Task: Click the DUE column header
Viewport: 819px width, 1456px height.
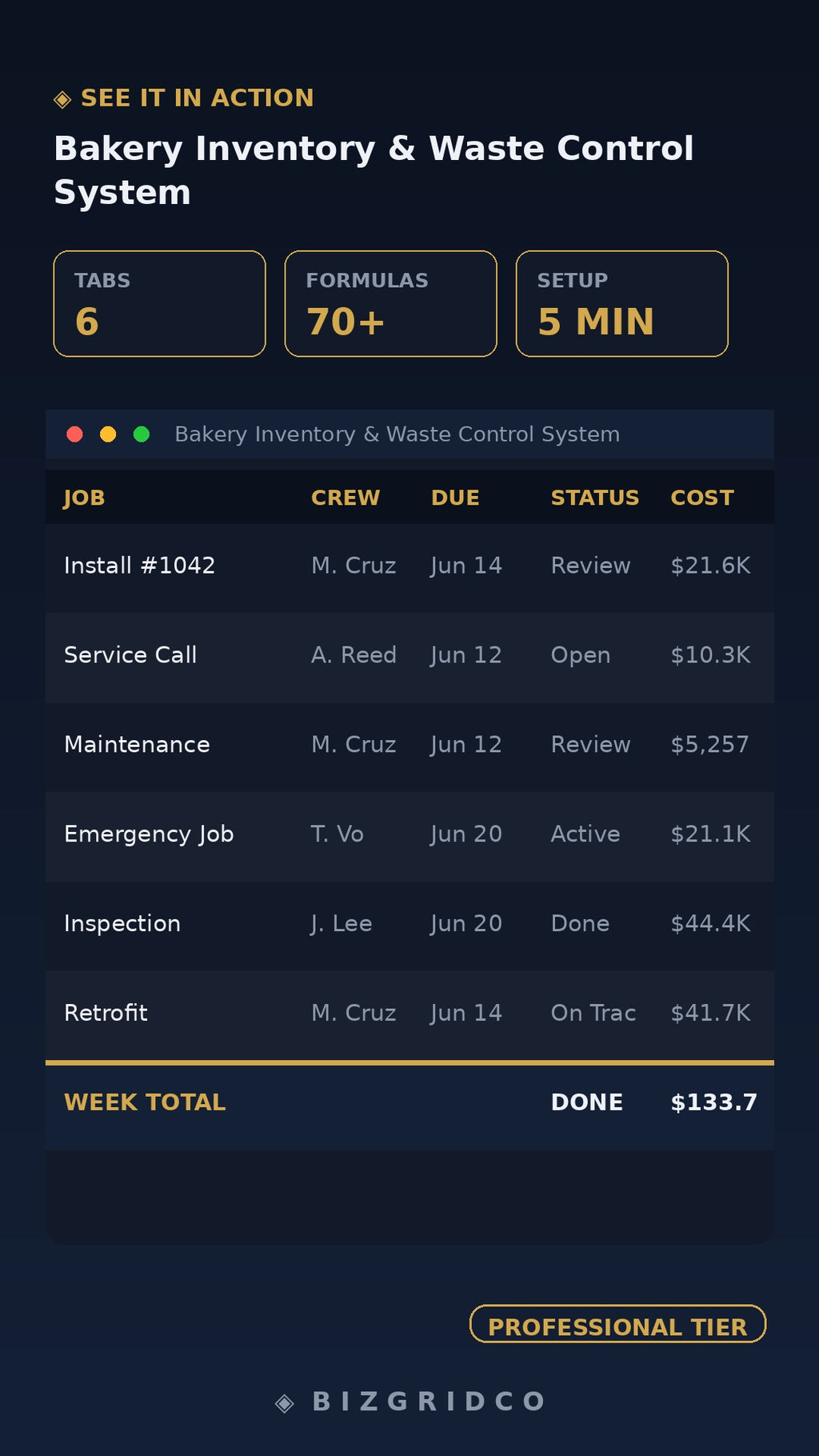Action: click(x=455, y=498)
